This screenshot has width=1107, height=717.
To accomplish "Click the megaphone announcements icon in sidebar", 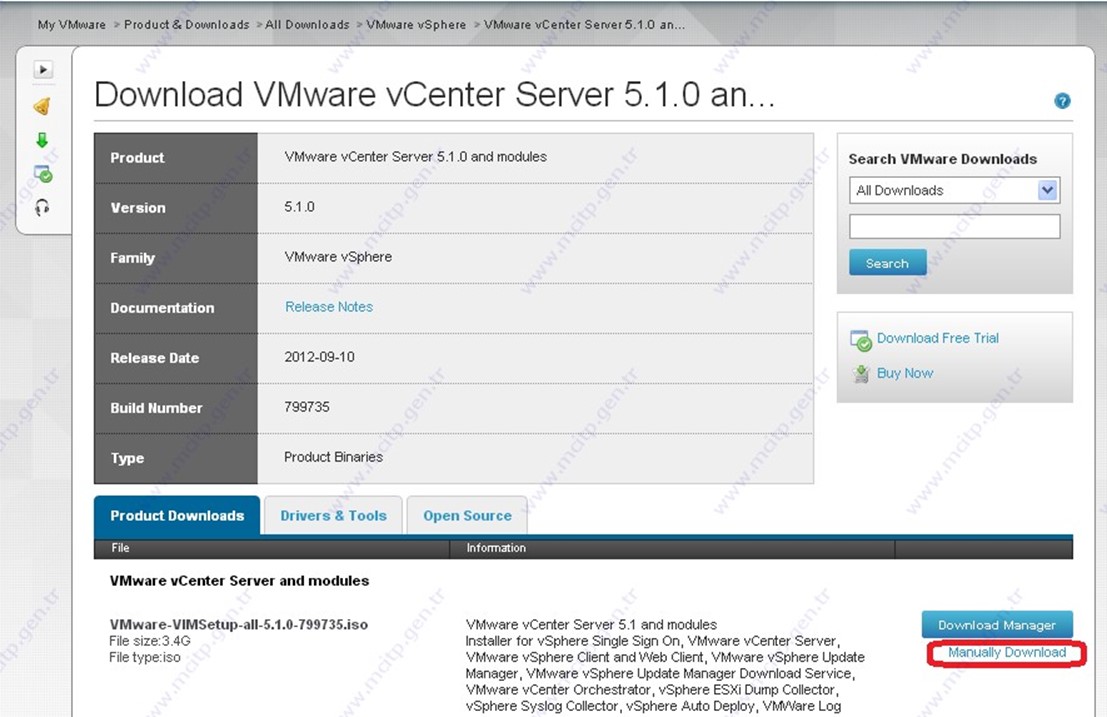I will tap(42, 106).
